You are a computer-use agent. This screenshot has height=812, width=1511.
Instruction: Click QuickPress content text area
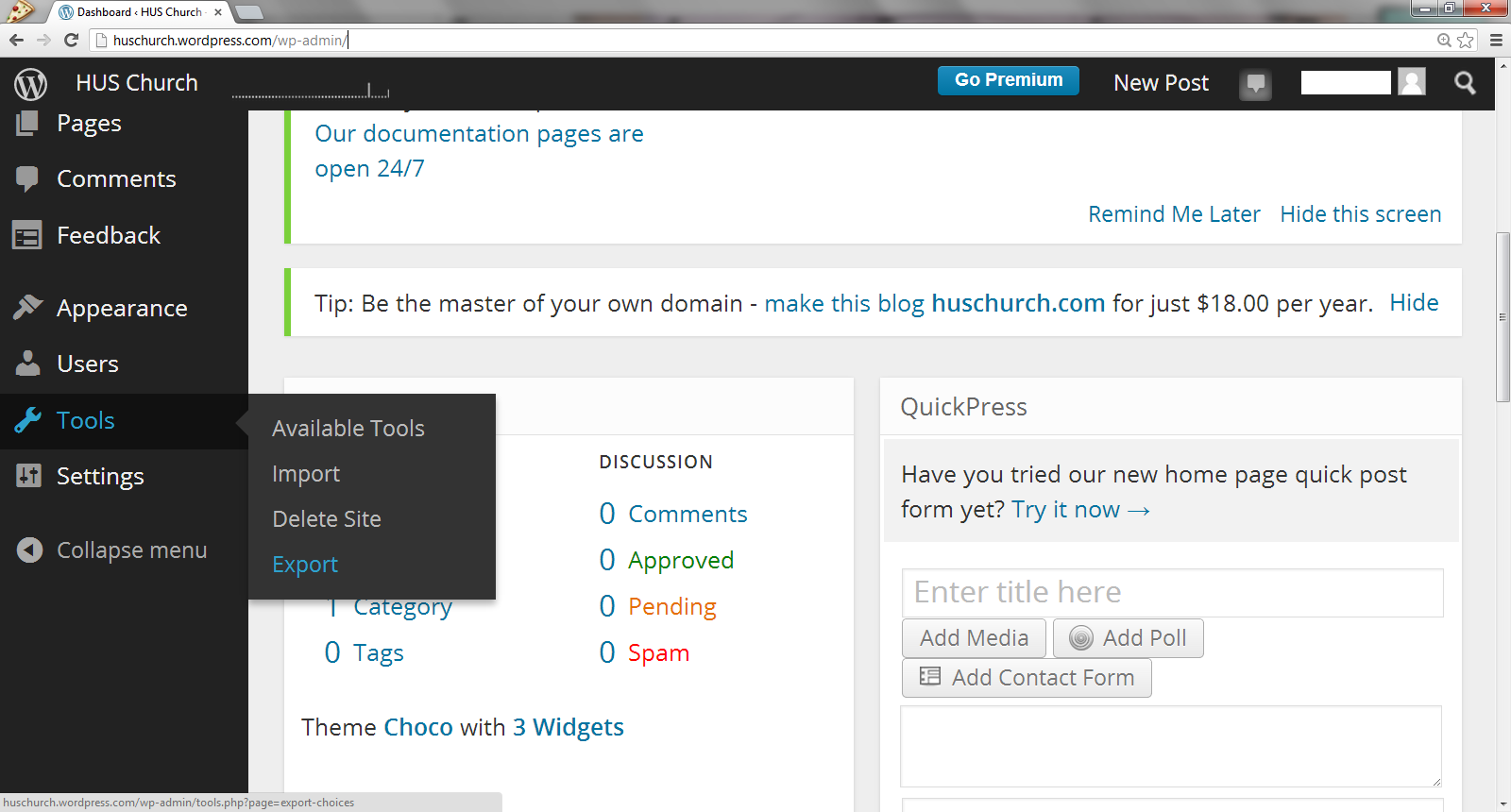1171,746
